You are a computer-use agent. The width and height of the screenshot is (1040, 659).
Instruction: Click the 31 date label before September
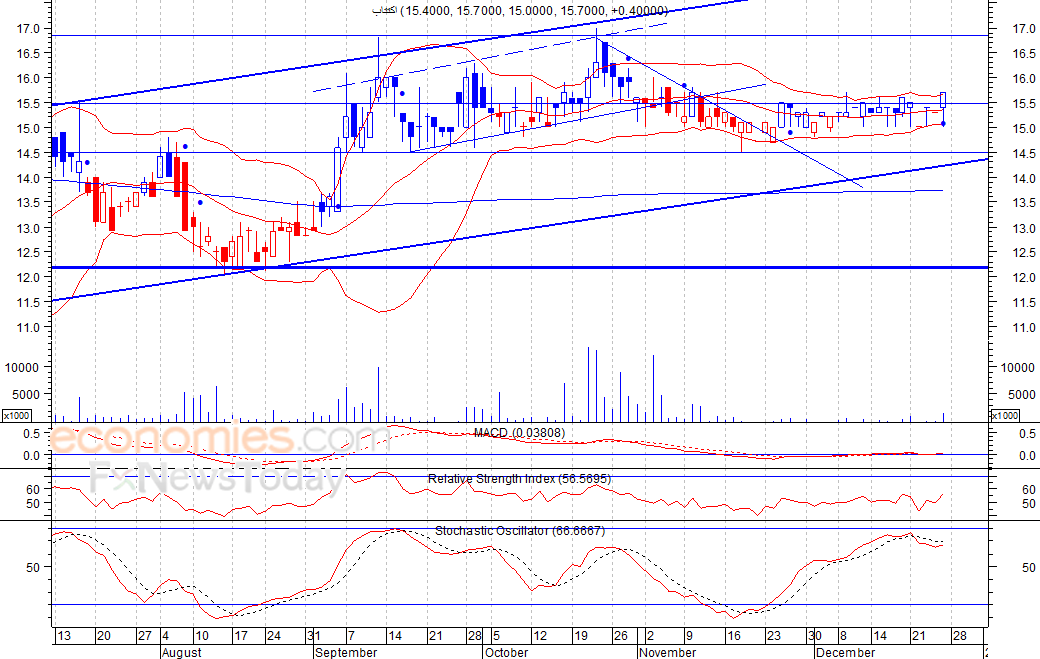pyautogui.click(x=314, y=636)
